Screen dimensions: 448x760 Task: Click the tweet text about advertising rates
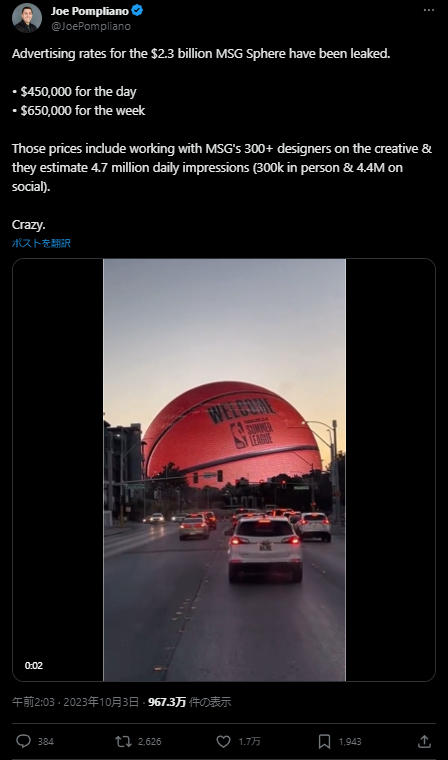[x=222, y=139]
